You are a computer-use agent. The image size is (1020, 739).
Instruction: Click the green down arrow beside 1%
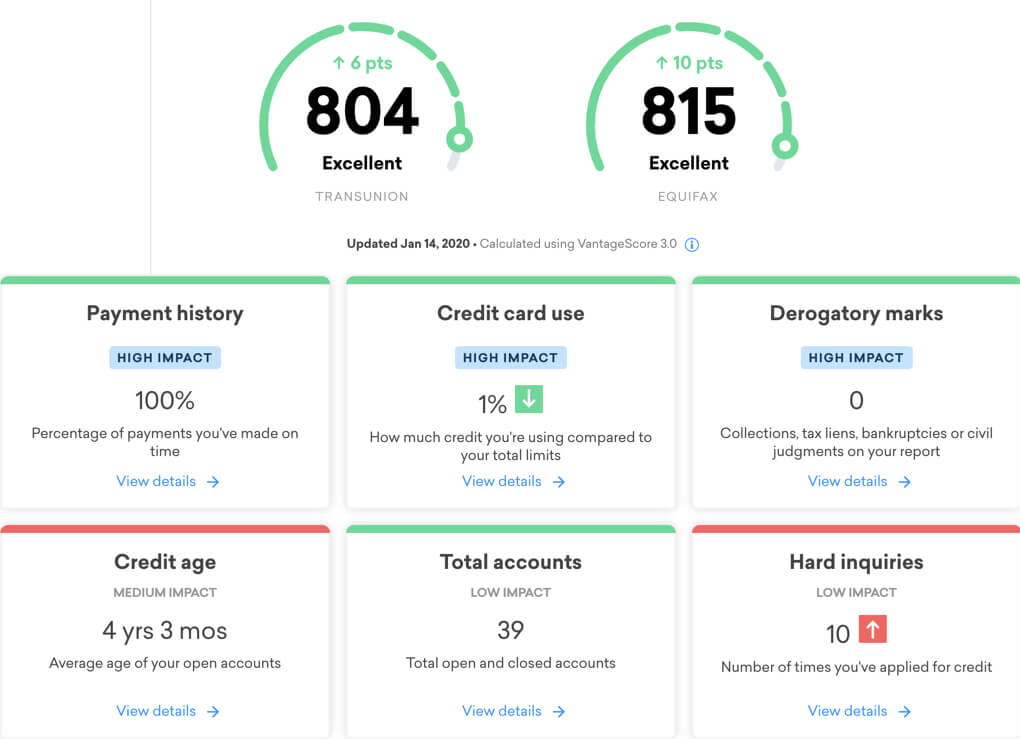coord(529,399)
